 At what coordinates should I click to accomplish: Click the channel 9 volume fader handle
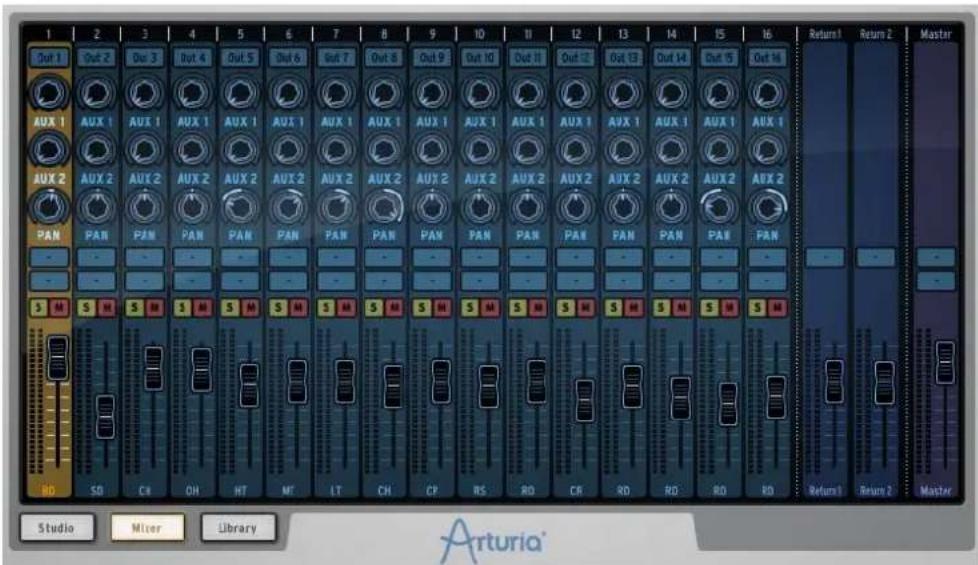click(x=441, y=381)
